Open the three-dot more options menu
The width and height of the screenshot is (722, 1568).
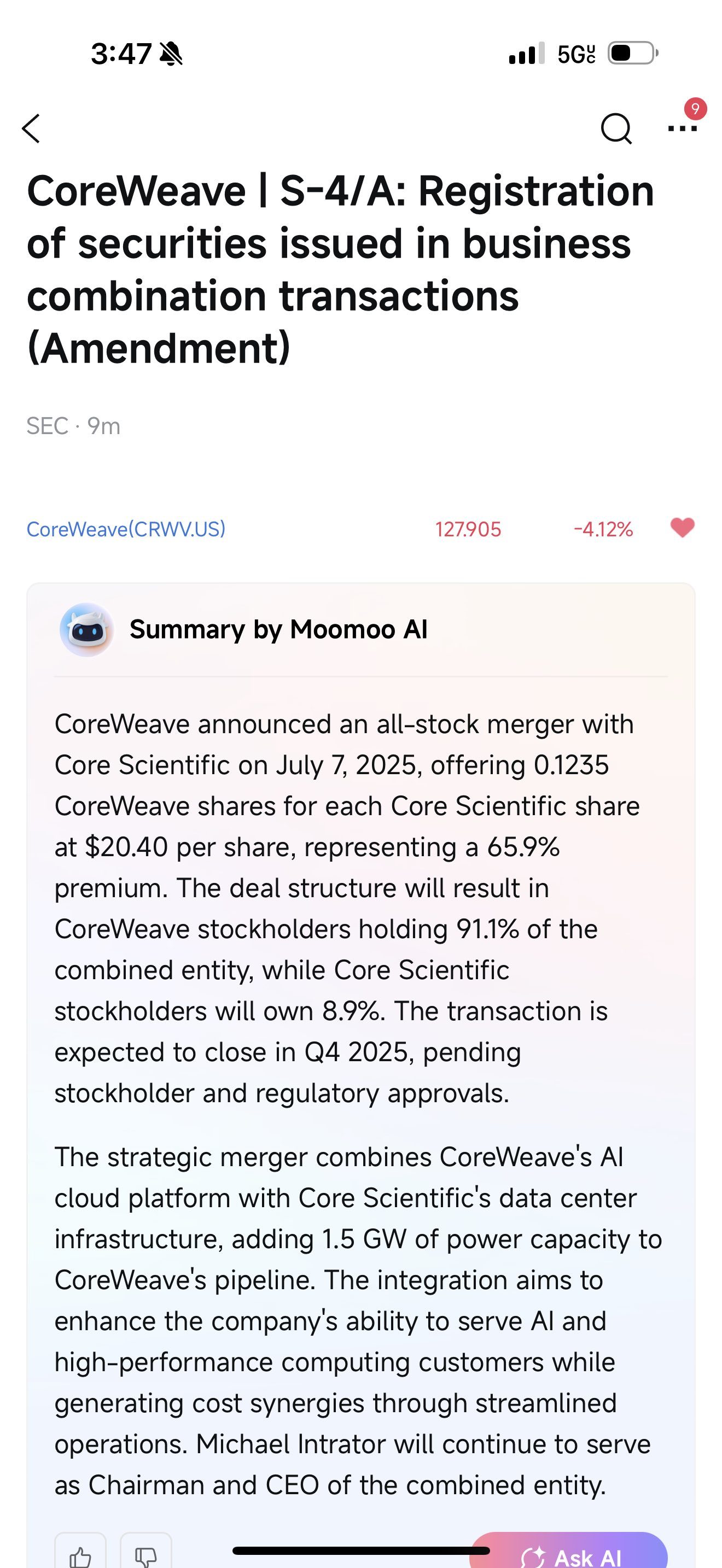point(682,128)
